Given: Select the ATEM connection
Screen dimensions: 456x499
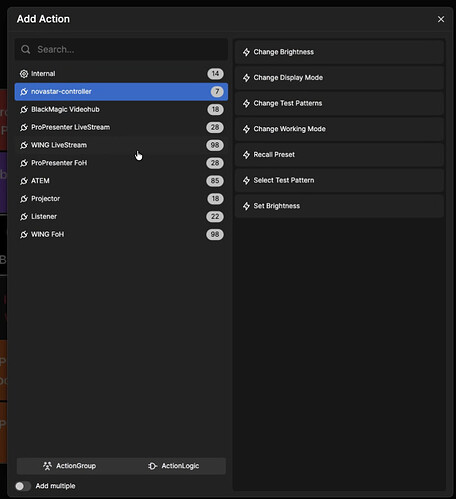Looking at the screenshot, I should (121, 181).
